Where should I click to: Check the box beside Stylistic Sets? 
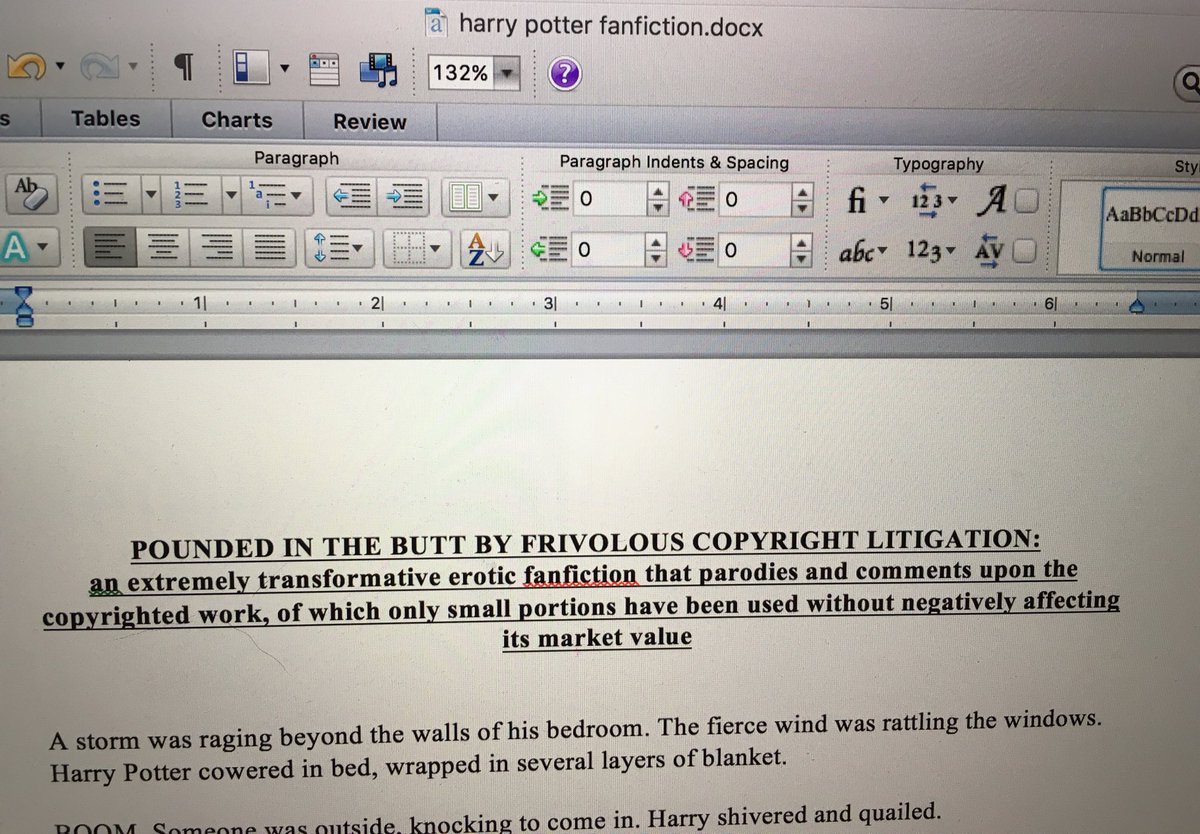(1026, 203)
